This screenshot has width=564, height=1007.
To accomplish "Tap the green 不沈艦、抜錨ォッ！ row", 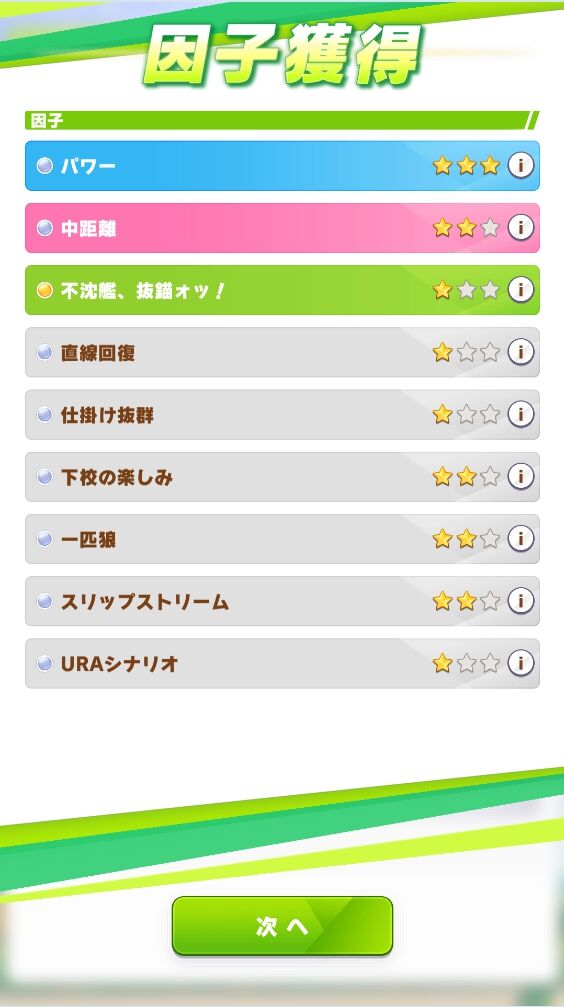I will tap(282, 290).
